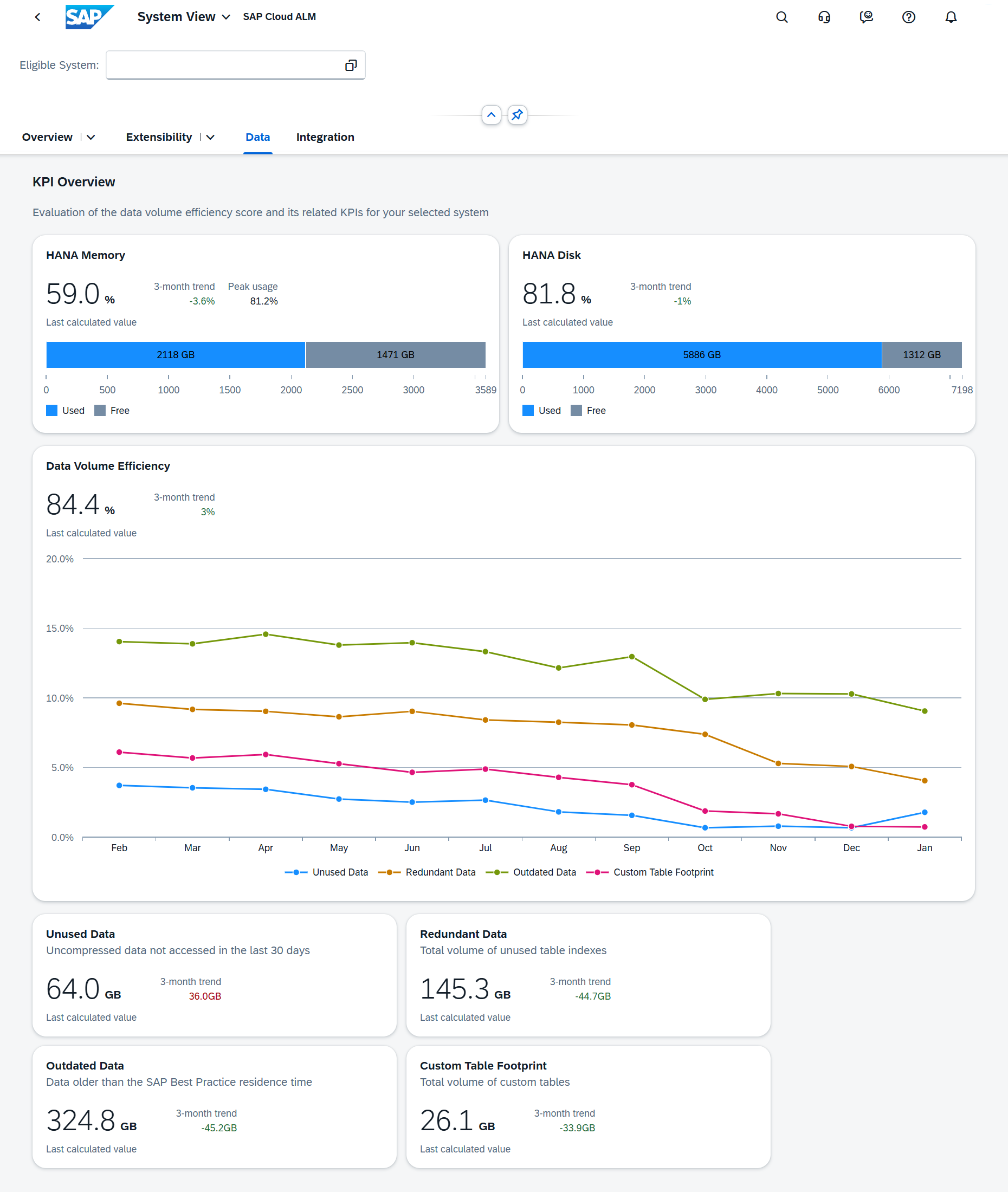Switch to the Integration tab

click(x=325, y=137)
